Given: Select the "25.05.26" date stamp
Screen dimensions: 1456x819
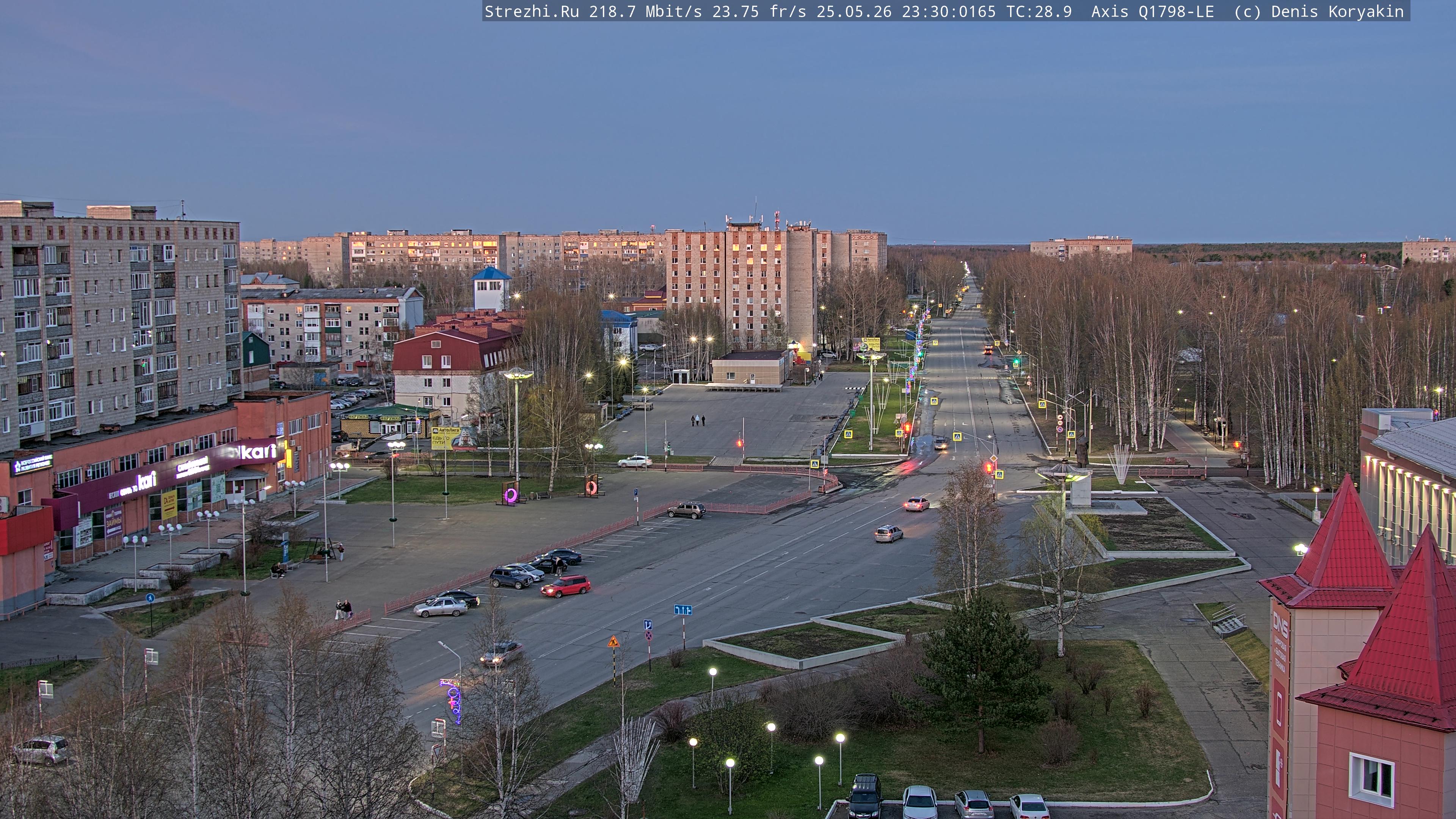Looking at the screenshot, I should (x=854, y=11).
